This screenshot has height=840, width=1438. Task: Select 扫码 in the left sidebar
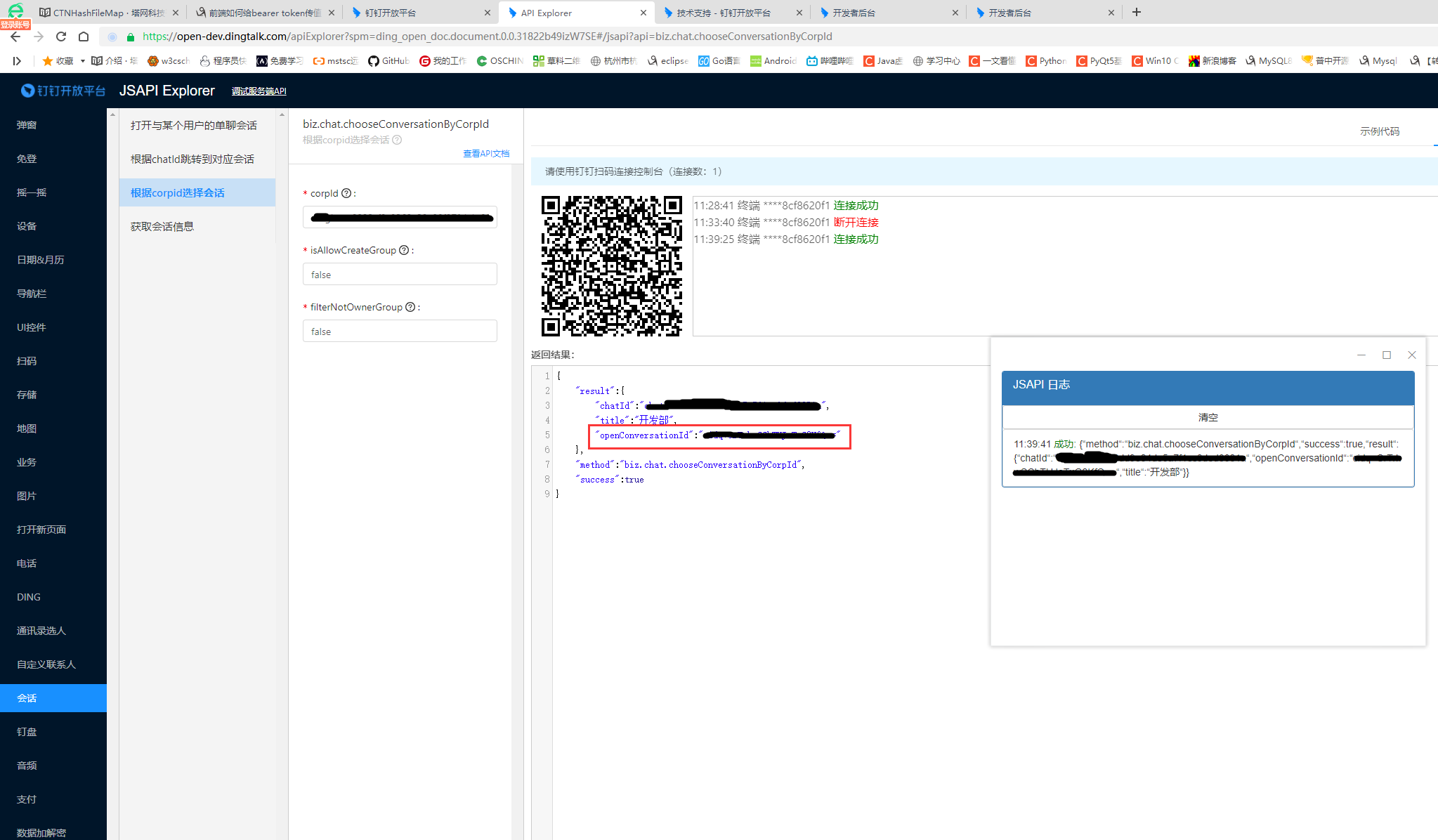click(x=53, y=361)
